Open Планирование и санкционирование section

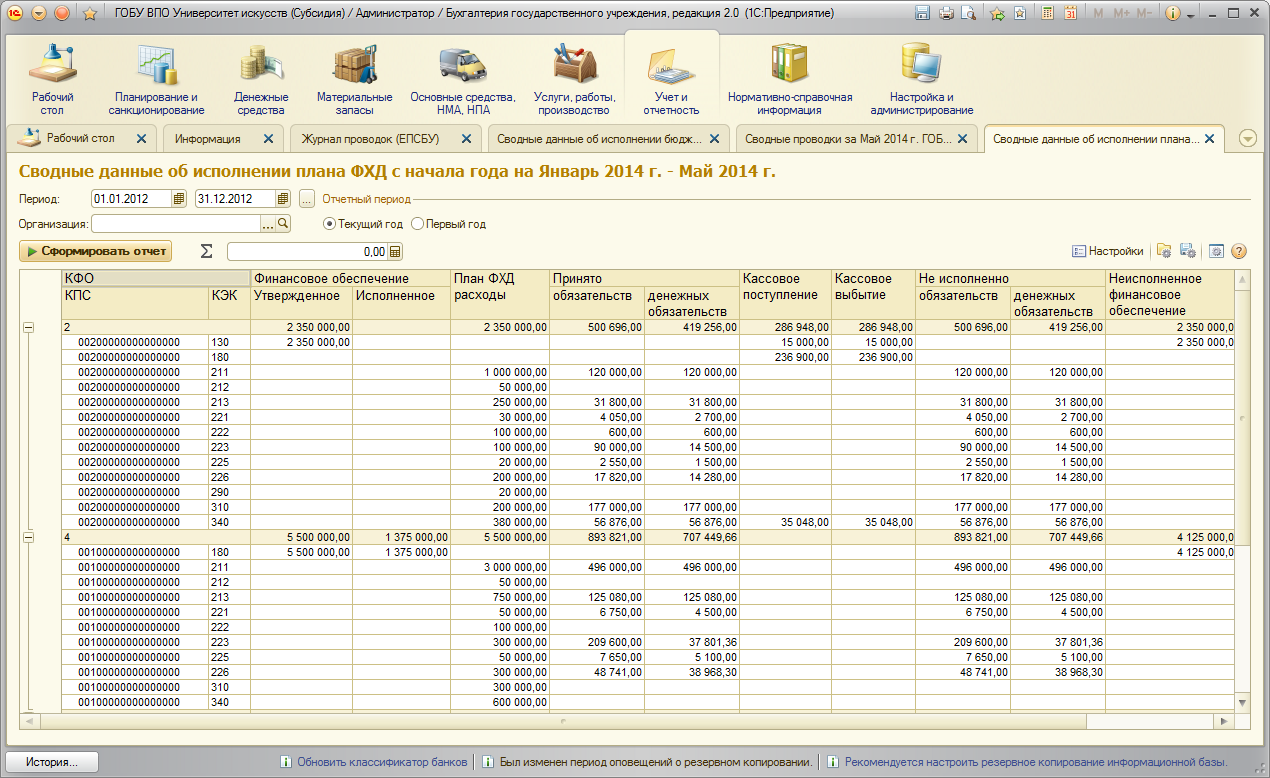158,80
